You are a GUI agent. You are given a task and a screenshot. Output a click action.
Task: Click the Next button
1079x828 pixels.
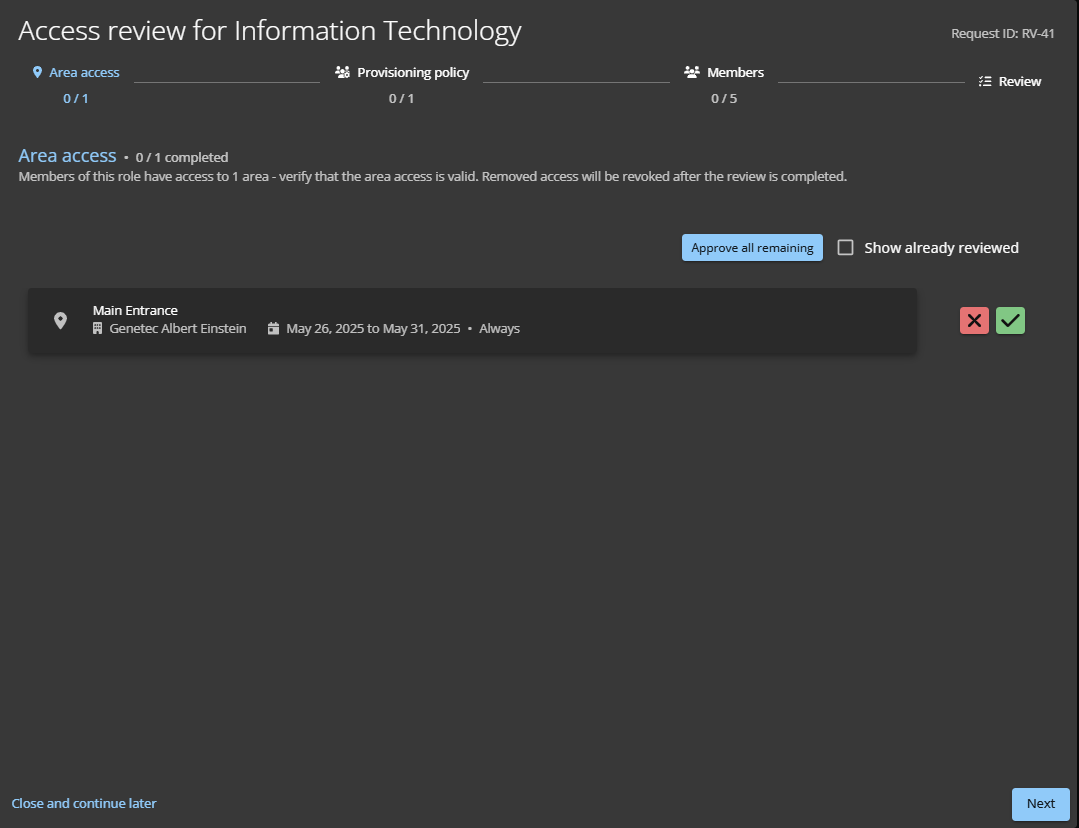point(1040,804)
